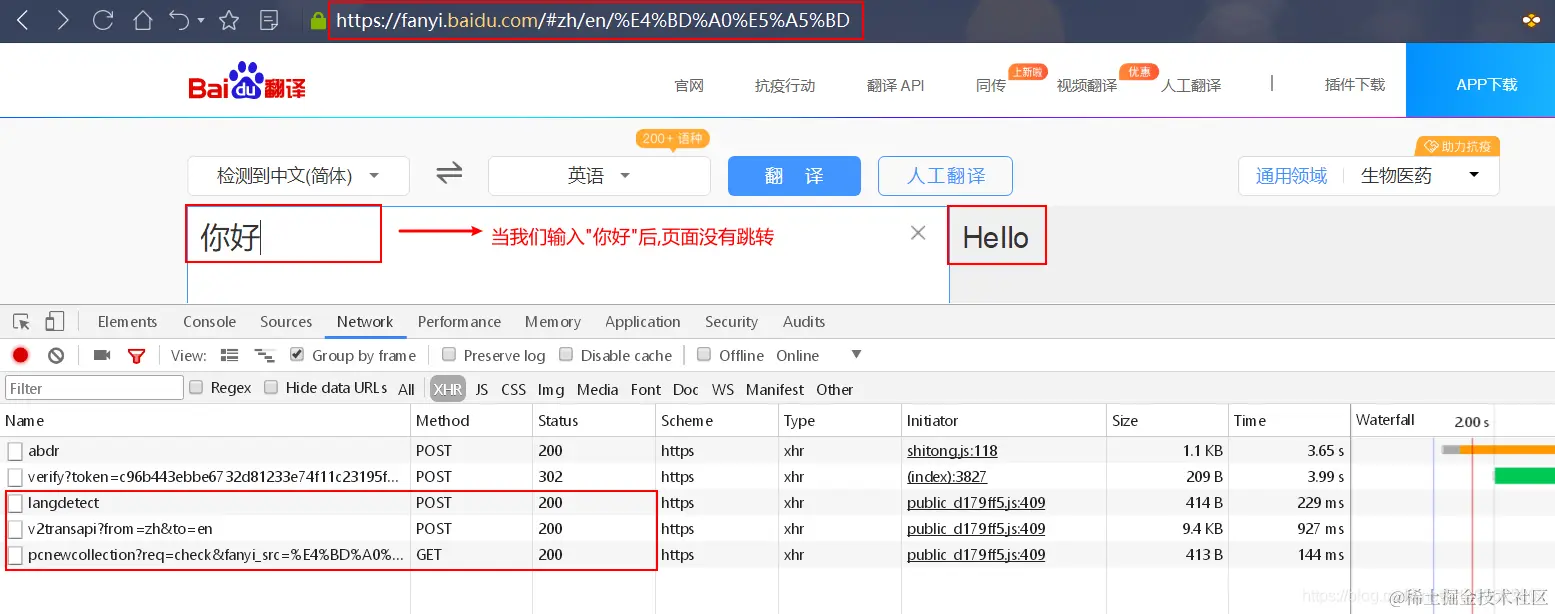This screenshot has height=614, width=1555.
Task: Click the browser URL address bar
Action: click(x=595, y=20)
